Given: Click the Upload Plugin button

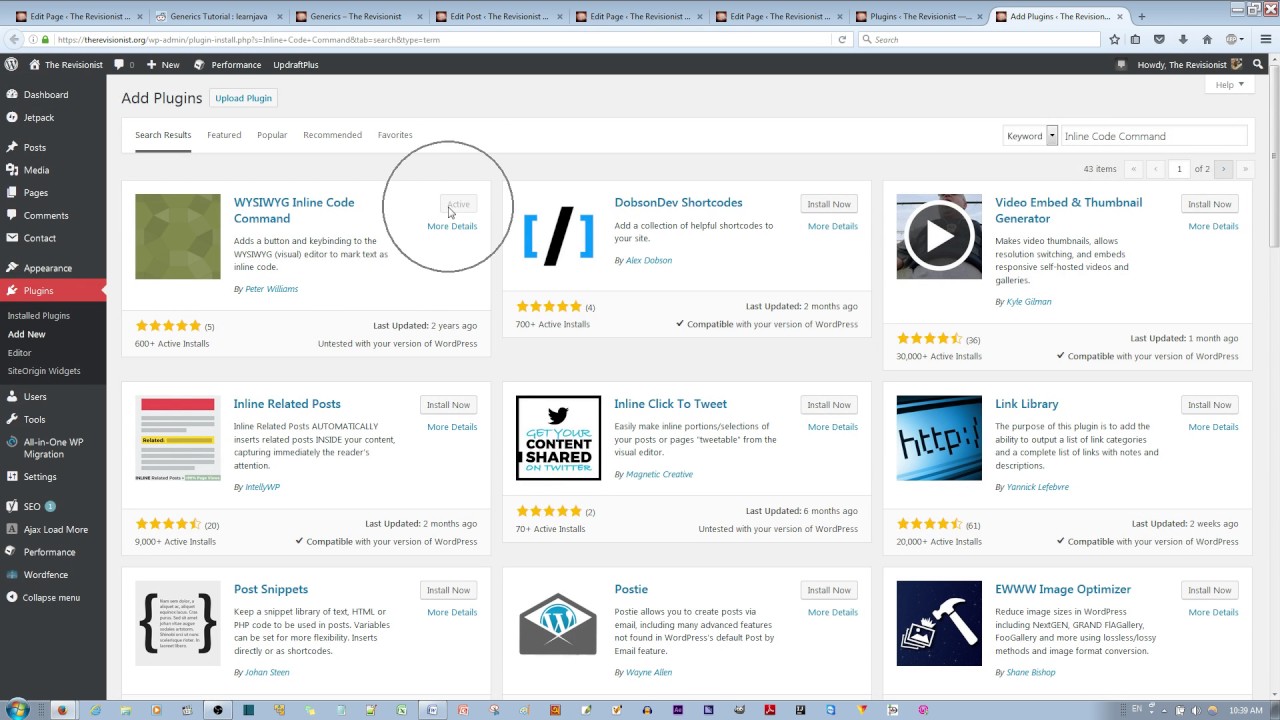Looking at the screenshot, I should coord(243,98).
